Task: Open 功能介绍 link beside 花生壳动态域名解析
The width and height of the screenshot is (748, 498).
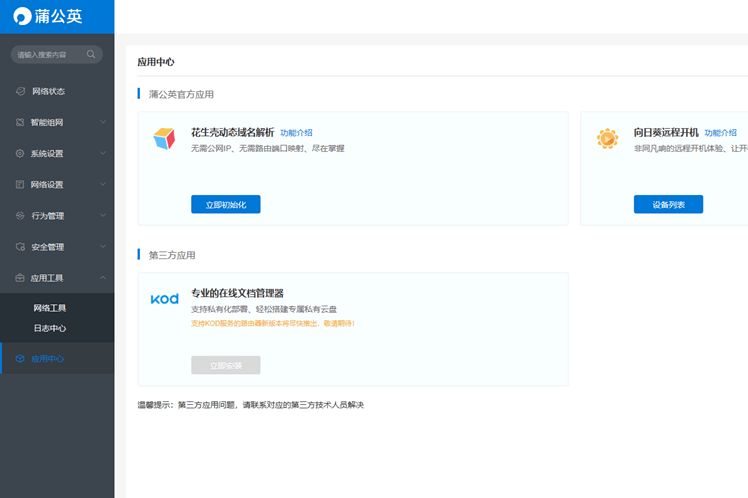Action: 296,132
